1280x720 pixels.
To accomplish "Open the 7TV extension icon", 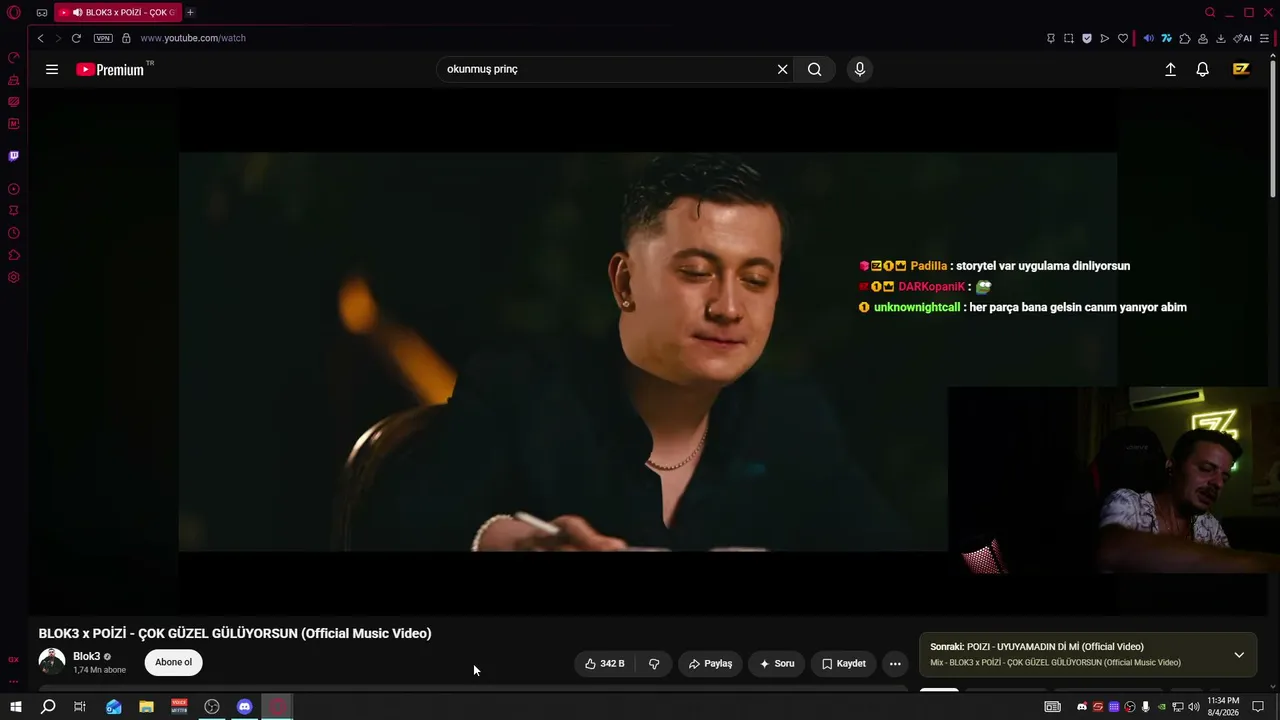I will (x=1167, y=38).
